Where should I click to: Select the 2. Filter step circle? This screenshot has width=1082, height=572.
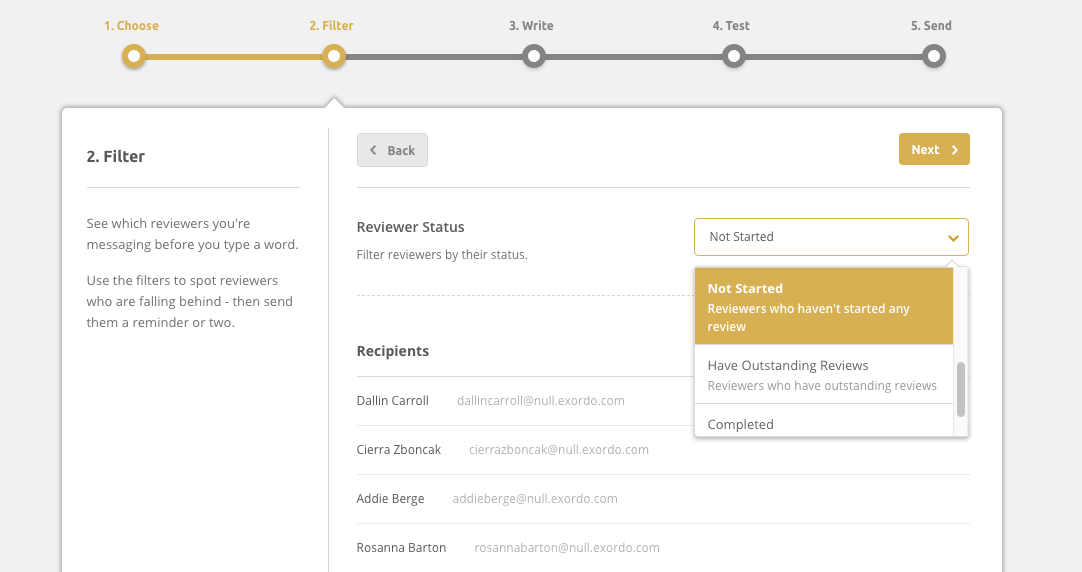(x=334, y=56)
